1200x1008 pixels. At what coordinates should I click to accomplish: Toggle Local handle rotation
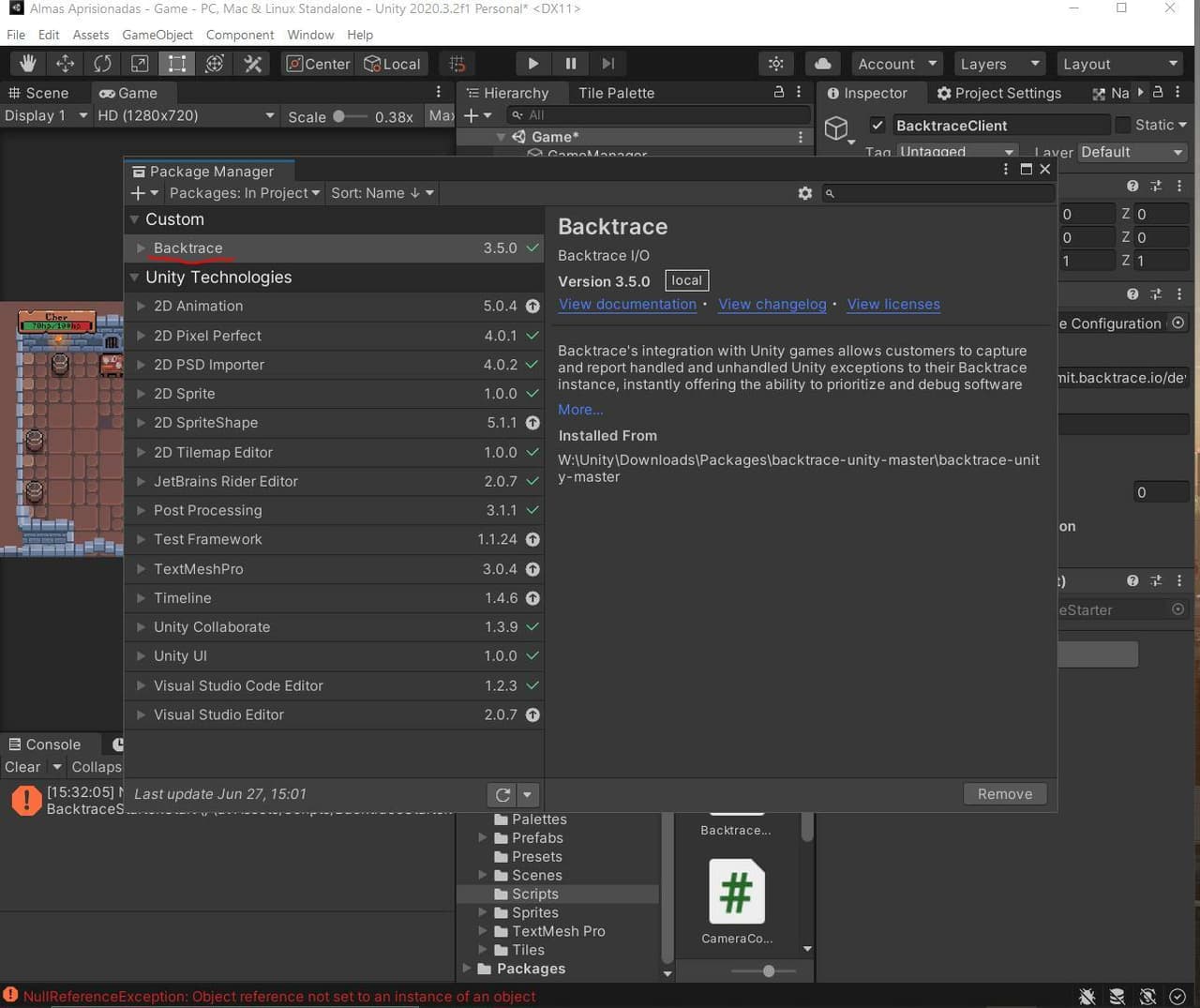[392, 64]
